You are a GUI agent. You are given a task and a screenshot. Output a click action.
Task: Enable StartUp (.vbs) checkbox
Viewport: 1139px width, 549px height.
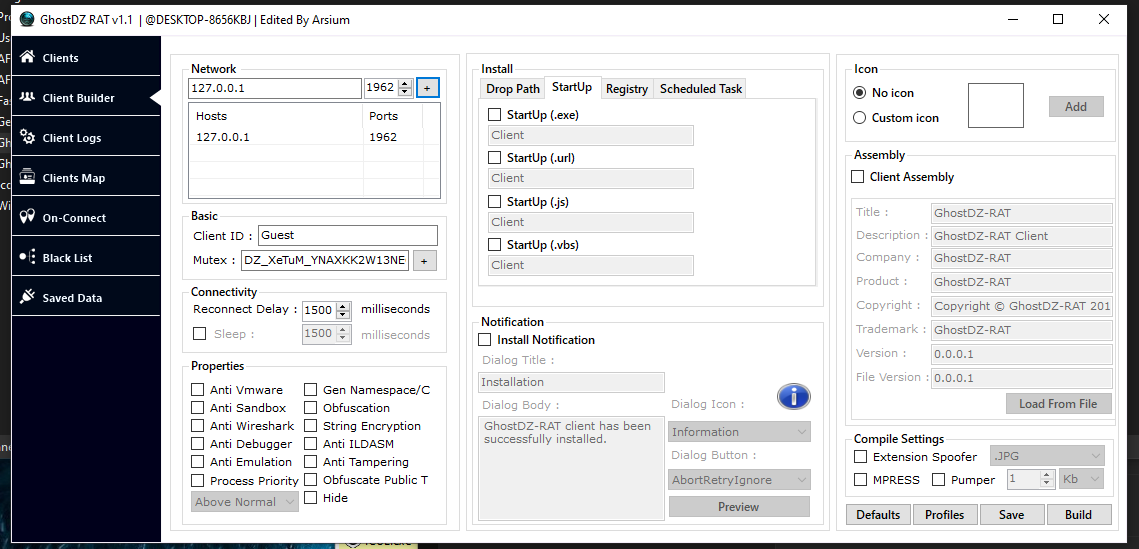[x=495, y=245]
